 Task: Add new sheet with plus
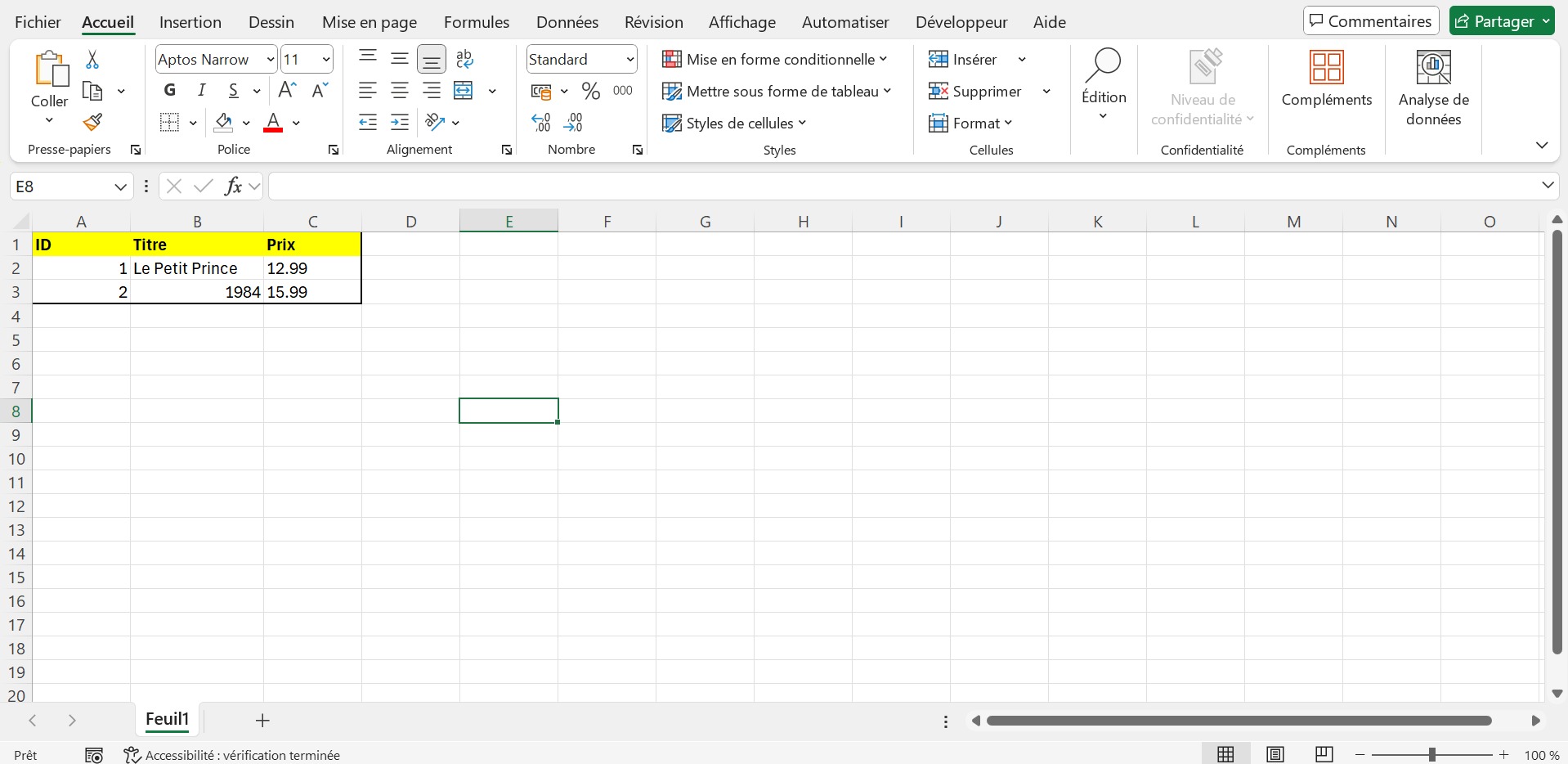(262, 720)
